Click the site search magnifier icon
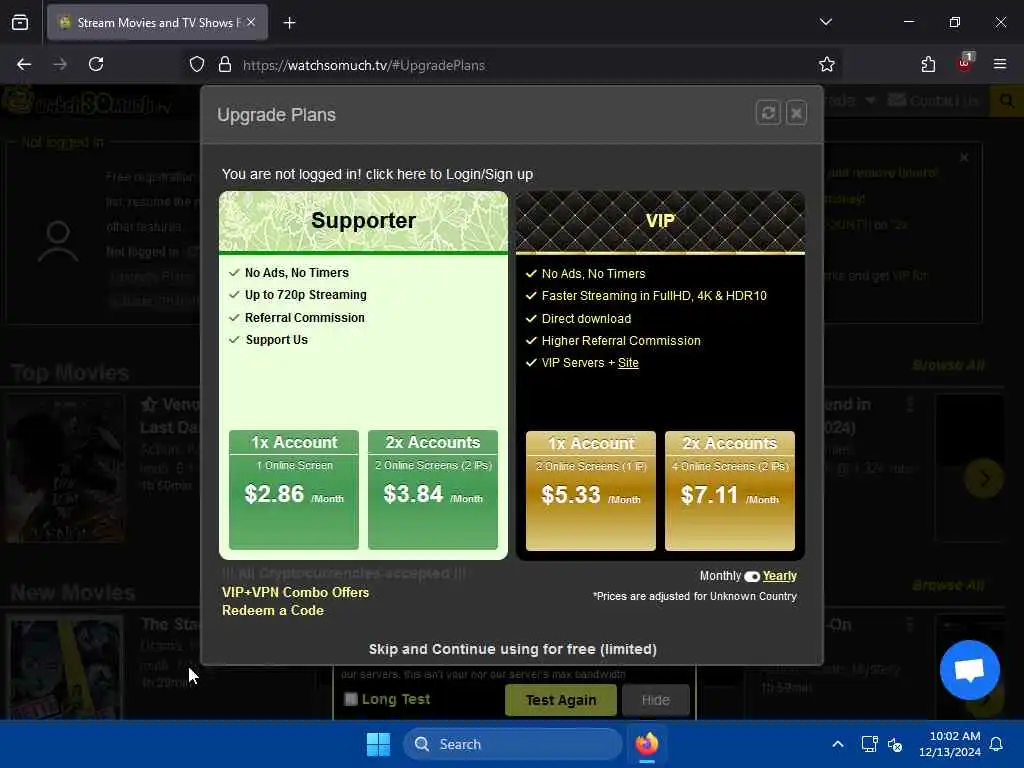The height and width of the screenshot is (768, 1024). 1007,101
